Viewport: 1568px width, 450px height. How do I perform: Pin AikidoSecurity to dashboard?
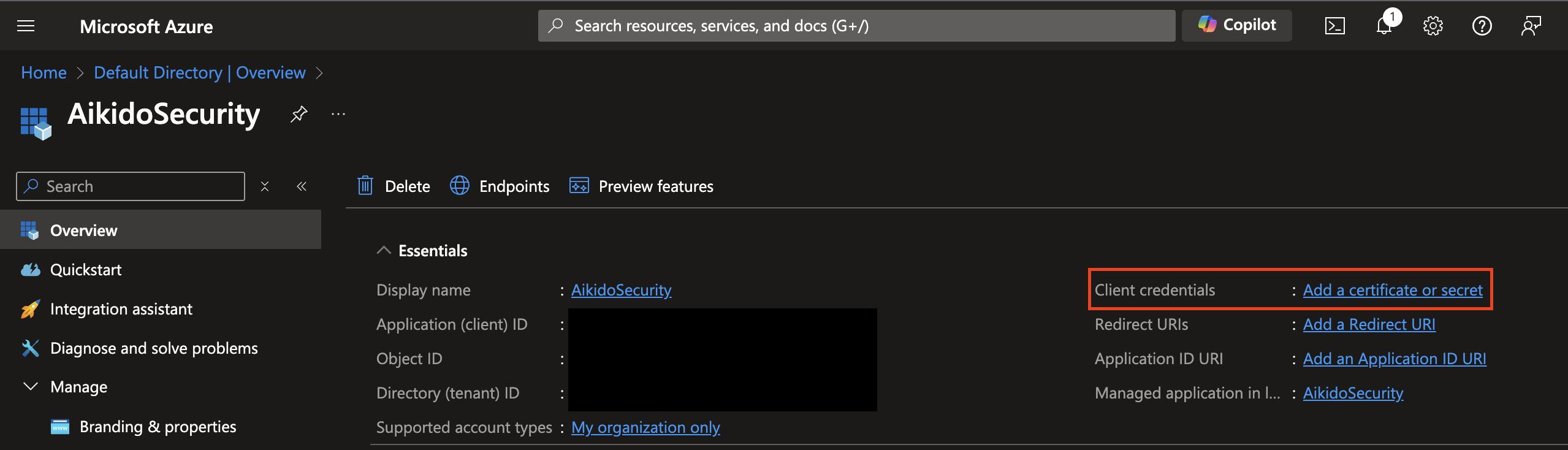tap(299, 114)
